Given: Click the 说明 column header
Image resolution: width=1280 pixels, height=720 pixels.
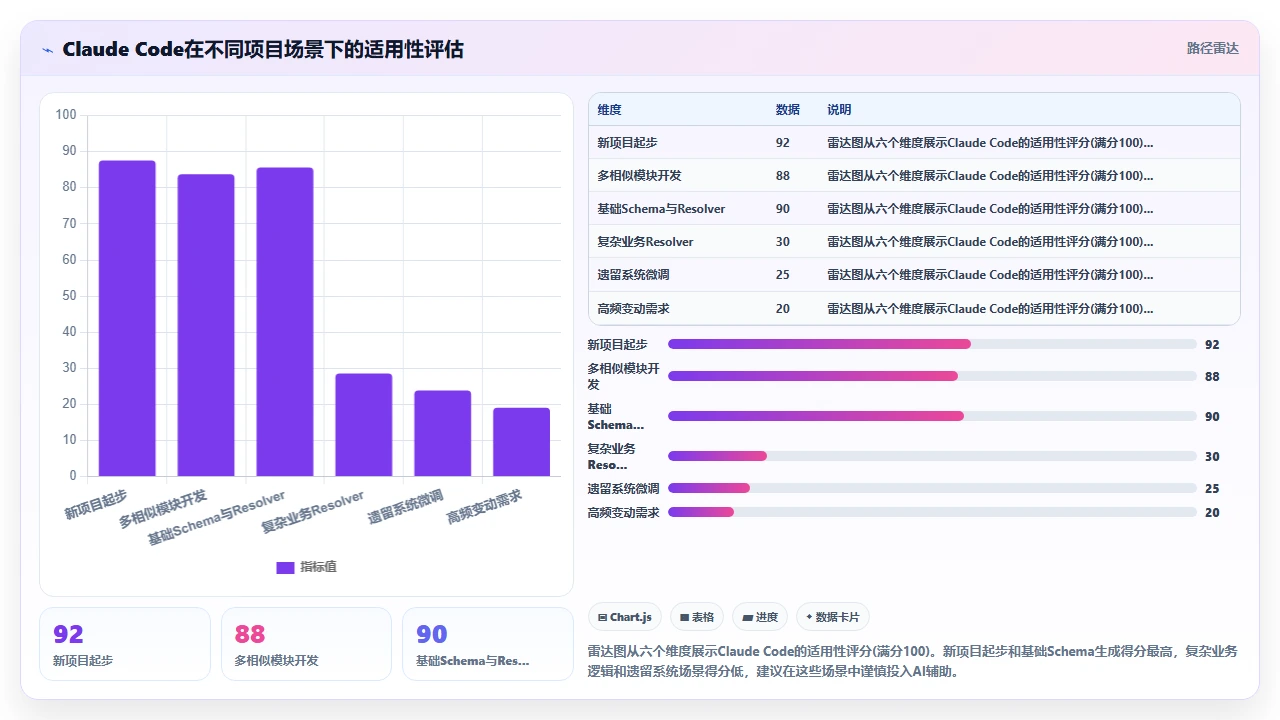Looking at the screenshot, I should [x=839, y=110].
